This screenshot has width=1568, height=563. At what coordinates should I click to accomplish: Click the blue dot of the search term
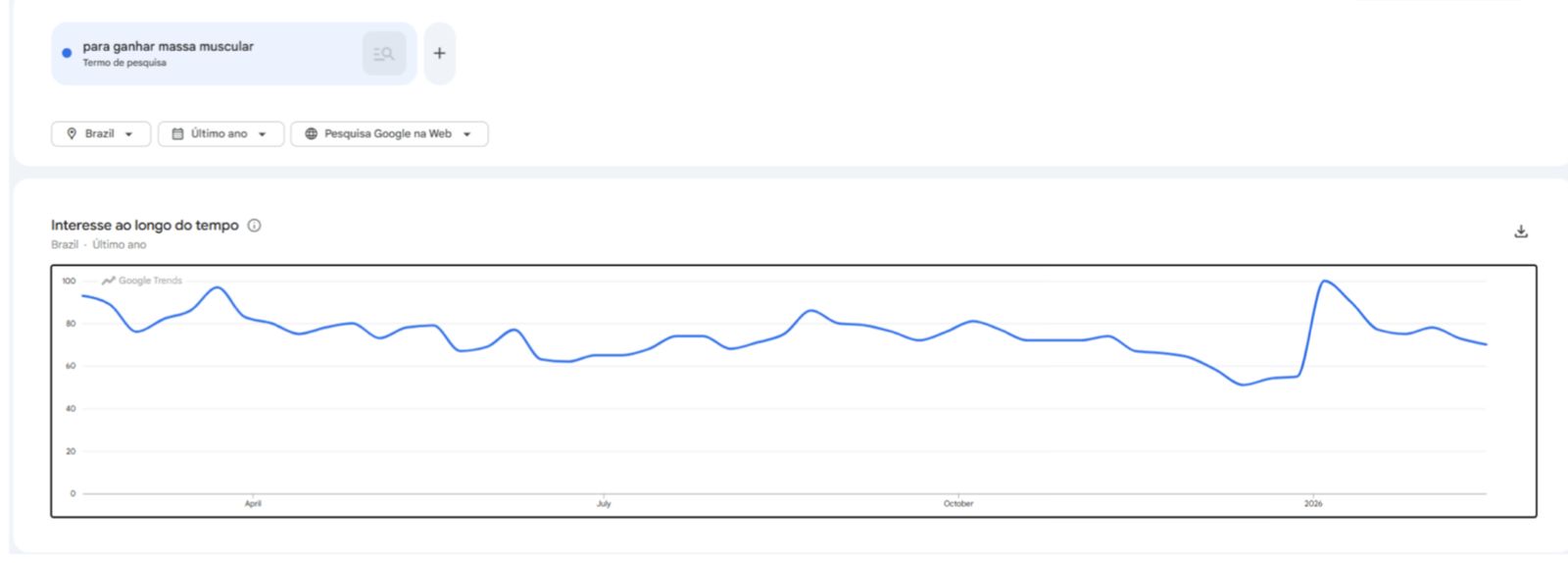(x=67, y=53)
